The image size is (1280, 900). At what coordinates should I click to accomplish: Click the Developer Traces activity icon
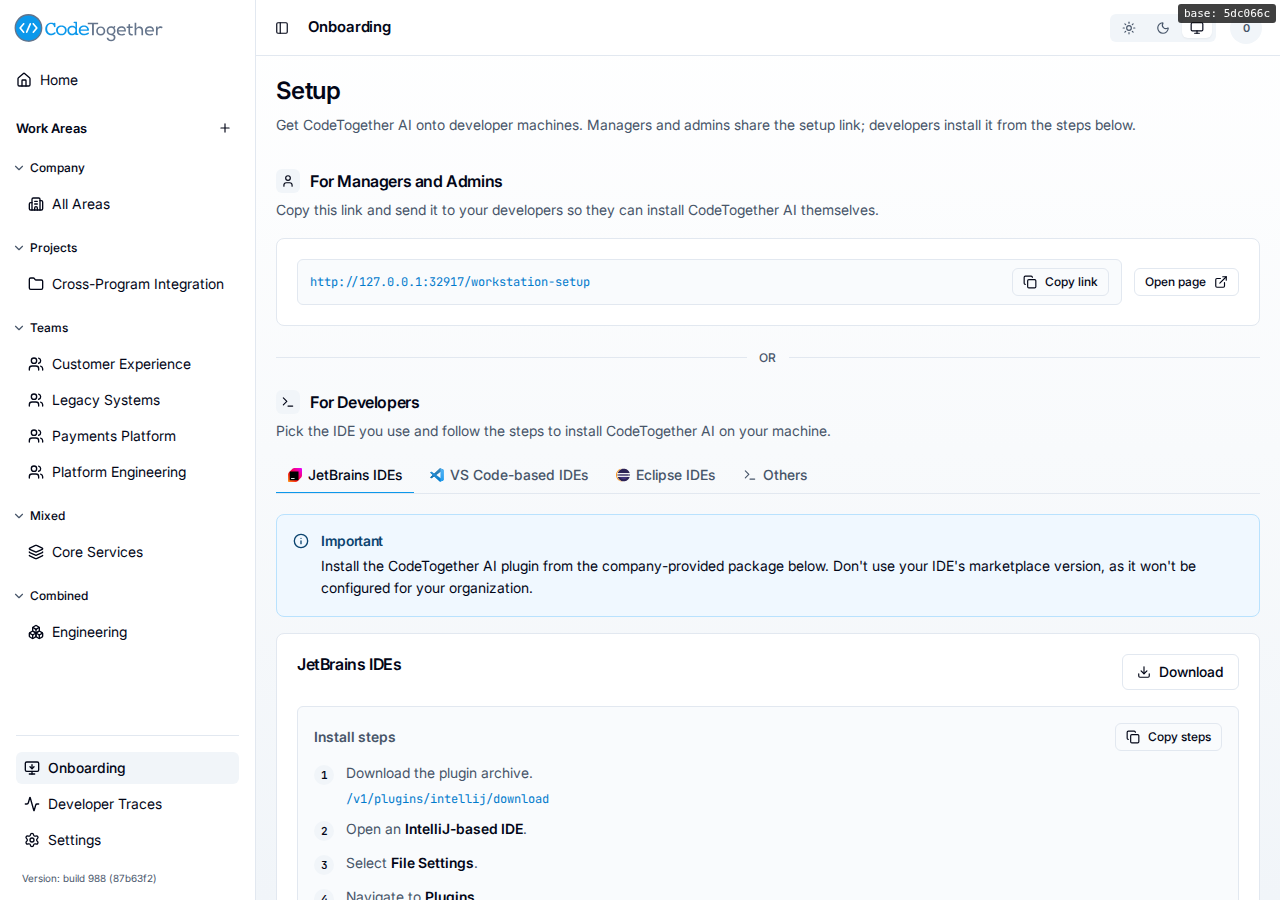[32, 804]
